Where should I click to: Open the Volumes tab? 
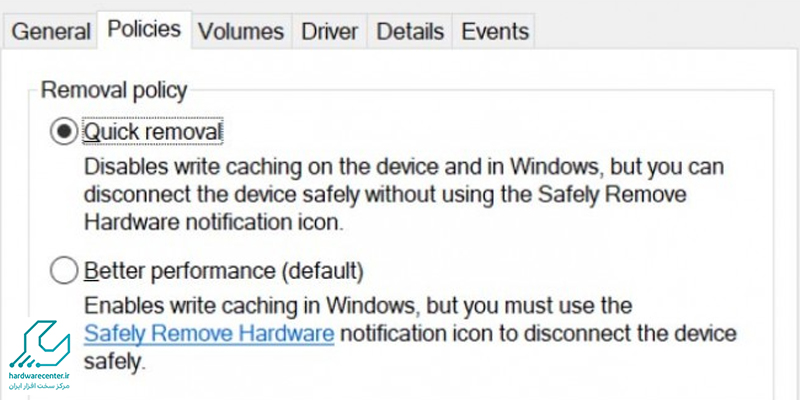pyautogui.click(x=241, y=32)
